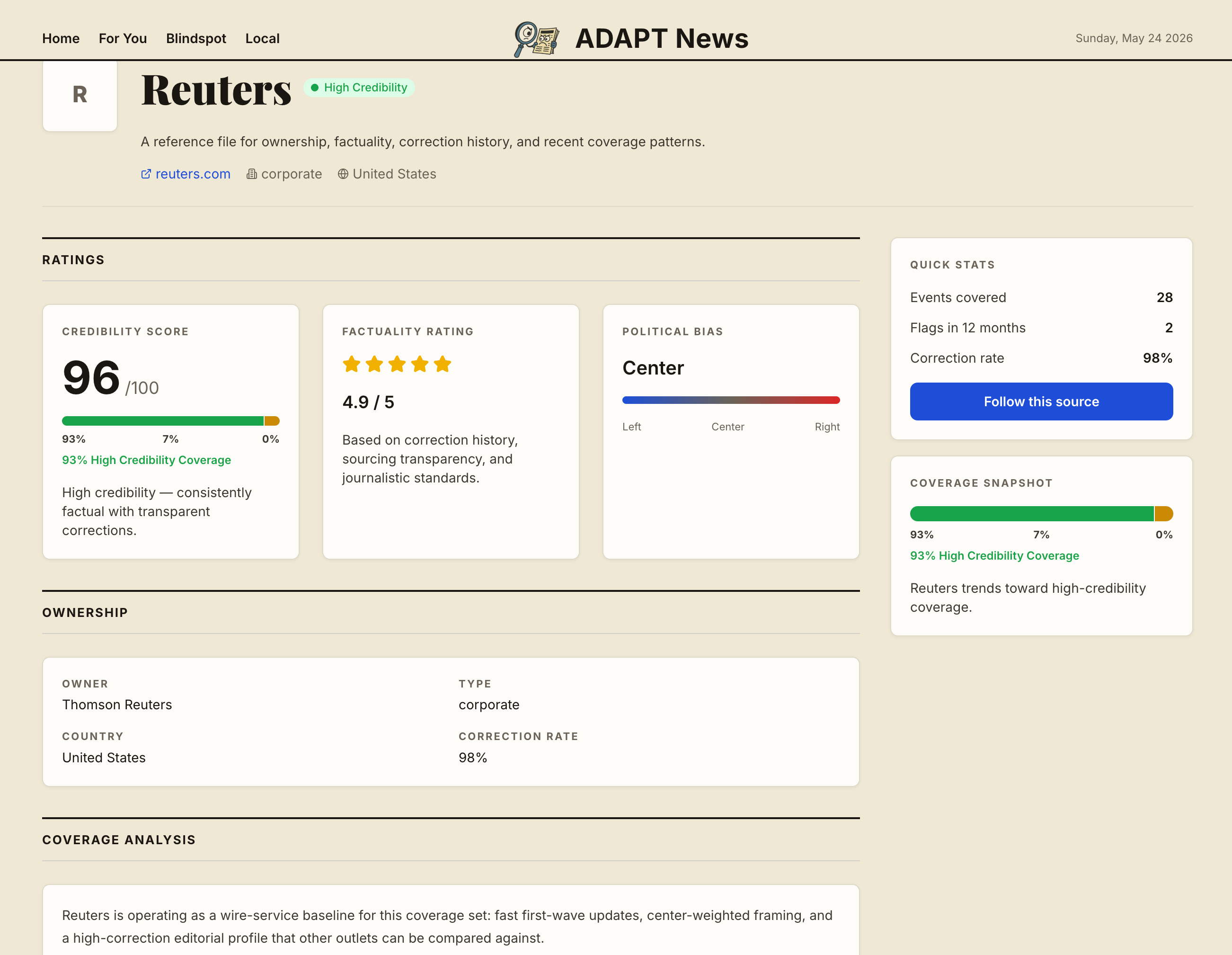Click the 'corporate' value under Type

489,705
